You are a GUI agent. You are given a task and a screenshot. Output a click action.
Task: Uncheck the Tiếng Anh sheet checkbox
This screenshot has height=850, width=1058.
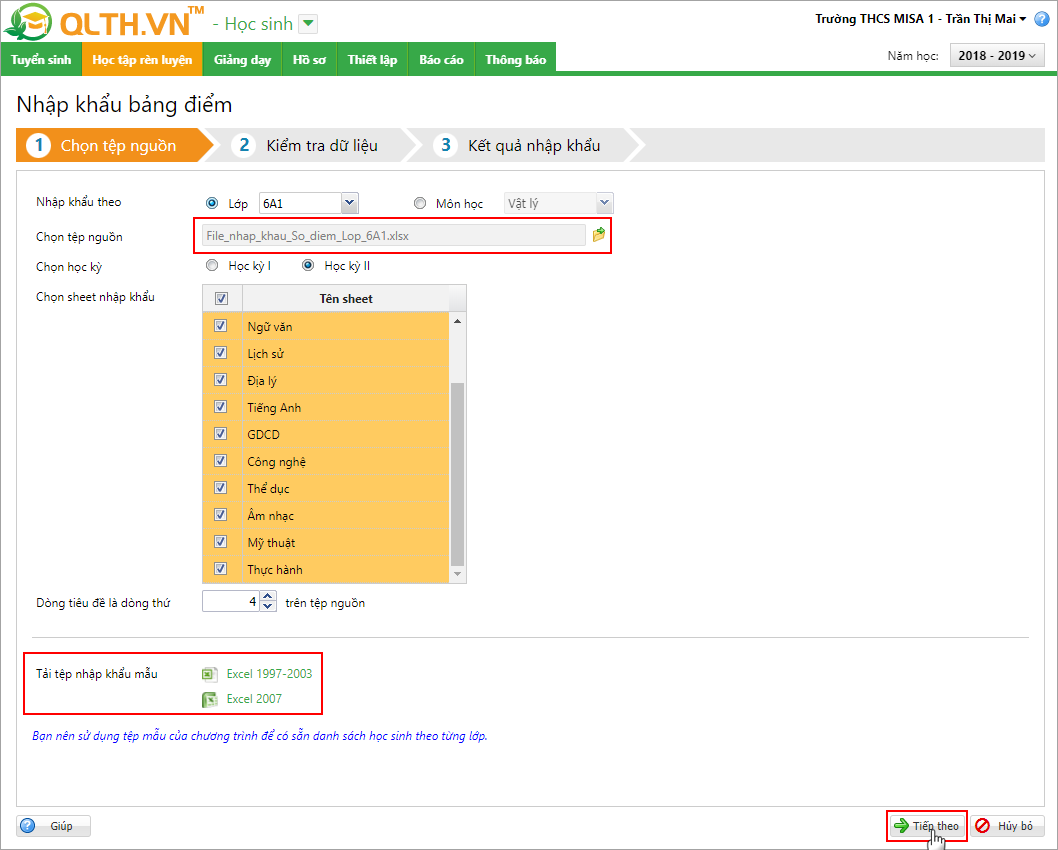tap(221, 407)
